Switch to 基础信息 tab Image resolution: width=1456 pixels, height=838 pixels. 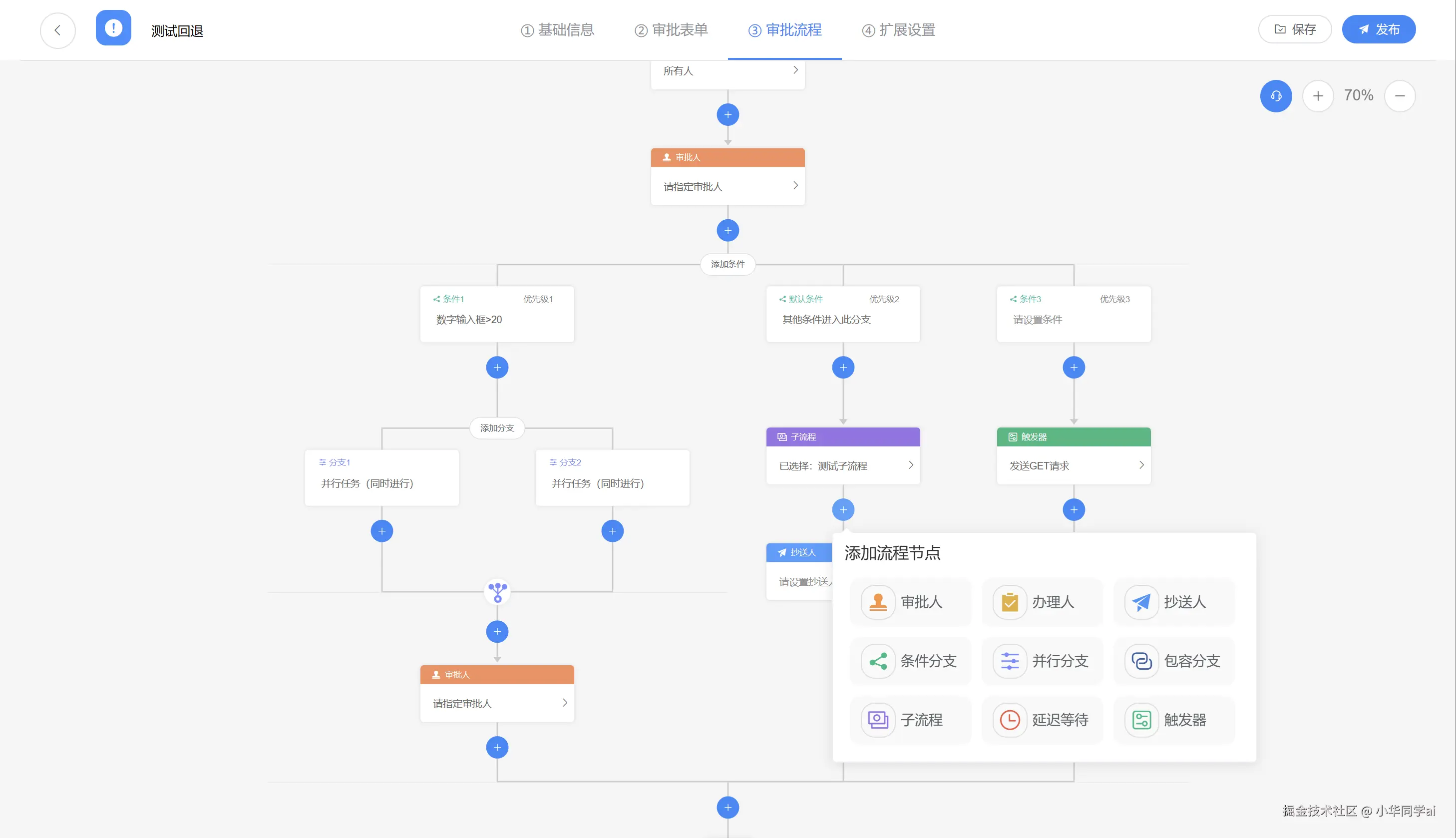[557, 30]
